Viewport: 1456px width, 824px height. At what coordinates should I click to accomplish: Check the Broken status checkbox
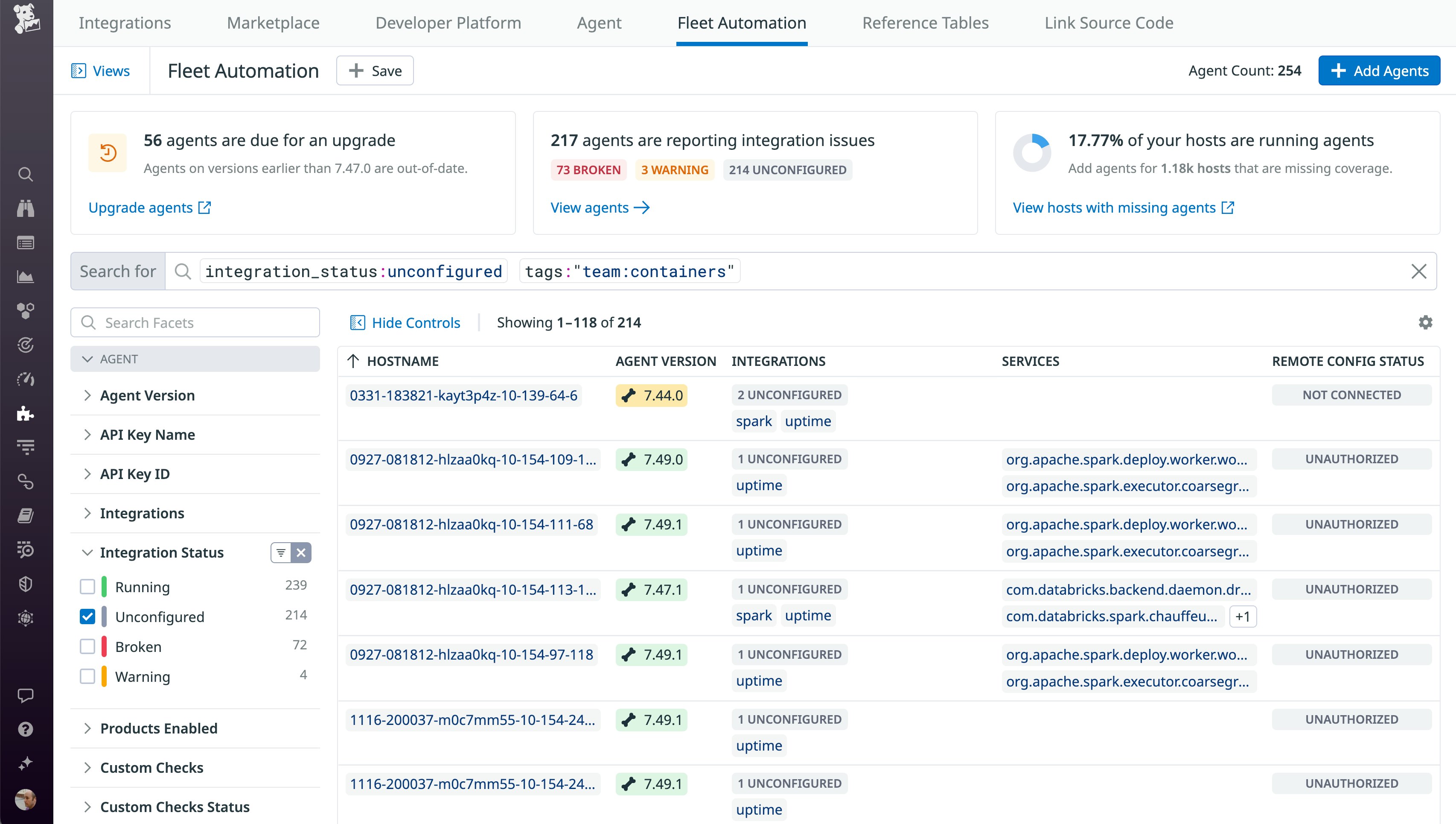[x=87, y=646]
